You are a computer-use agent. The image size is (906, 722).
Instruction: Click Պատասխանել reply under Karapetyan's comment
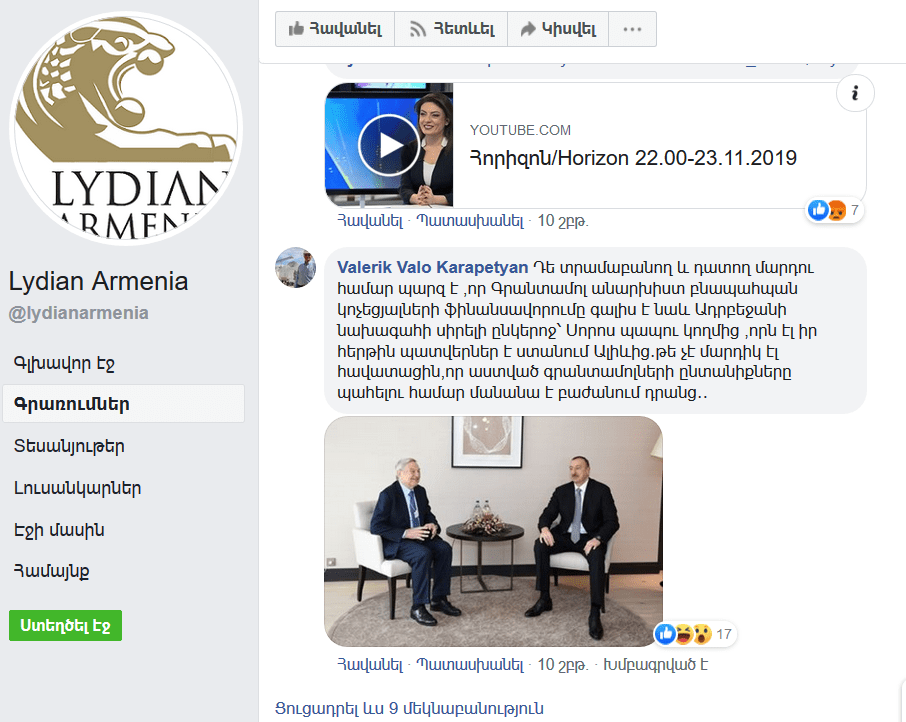(x=470, y=665)
